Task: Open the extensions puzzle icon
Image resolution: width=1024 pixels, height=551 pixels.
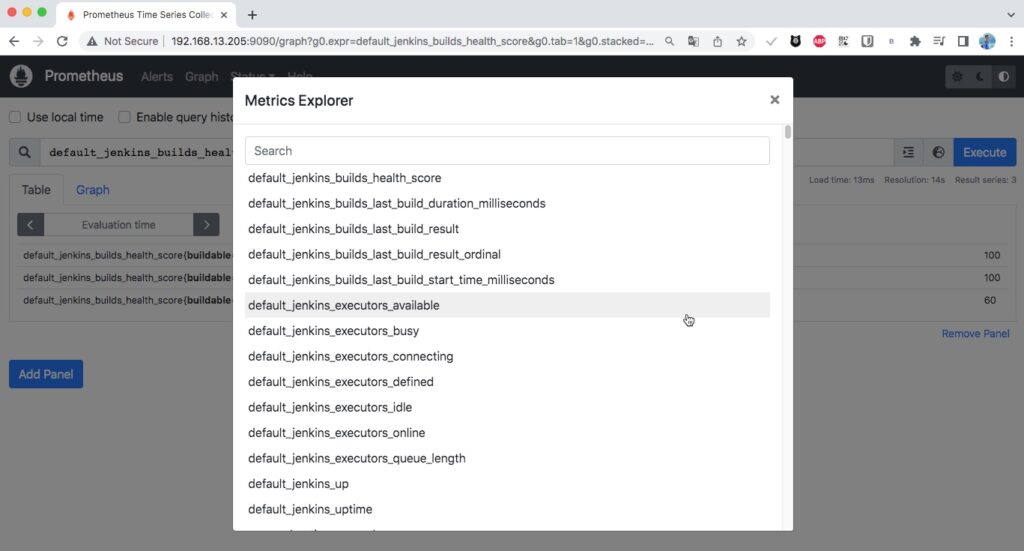Action: (x=915, y=41)
